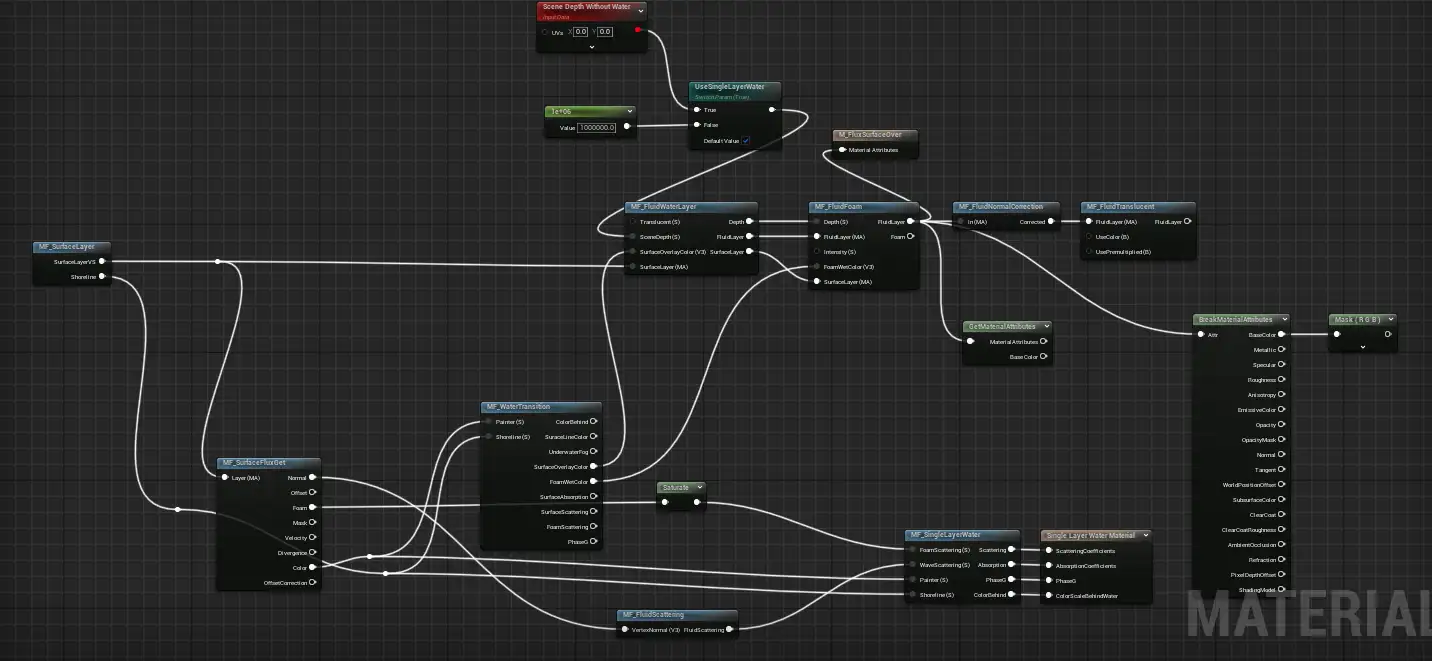Click the Single Layer Water Material dropdown chevron
The width and height of the screenshot is (1432, 661).
[x=1144, y=536]
